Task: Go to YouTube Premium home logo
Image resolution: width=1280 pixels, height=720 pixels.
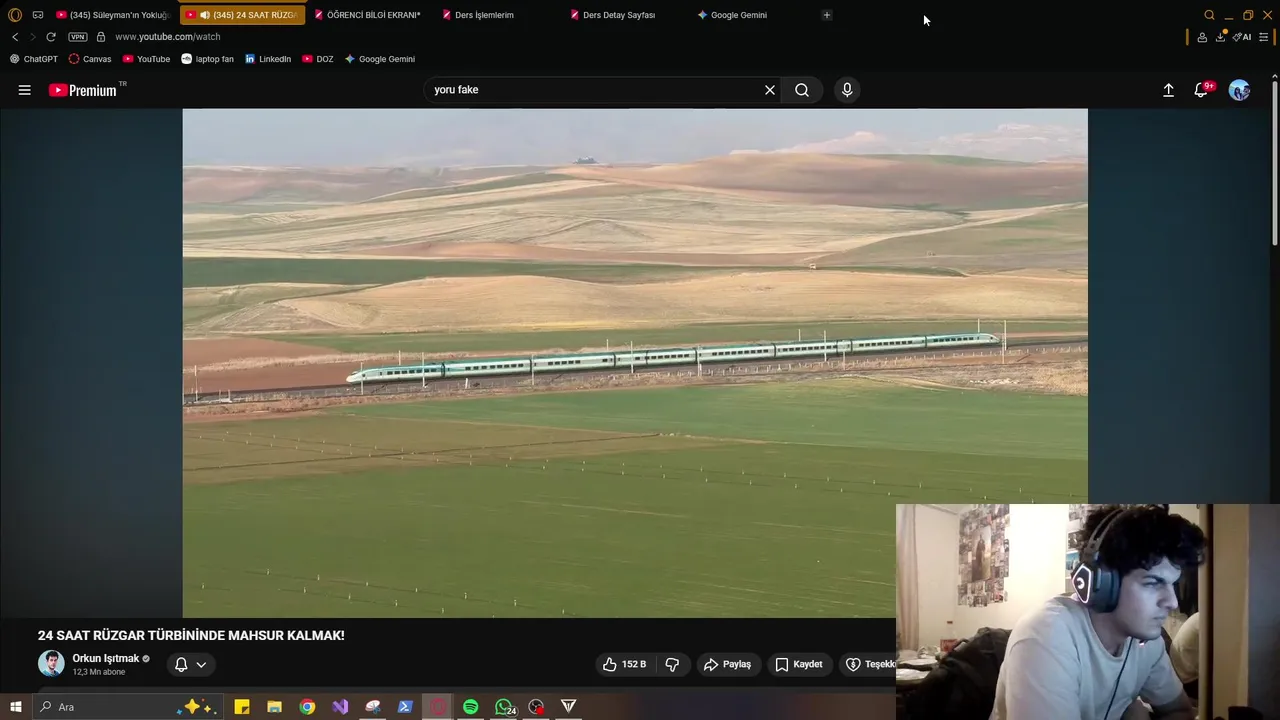Action: pyautogui.click(x=83, y=90)
